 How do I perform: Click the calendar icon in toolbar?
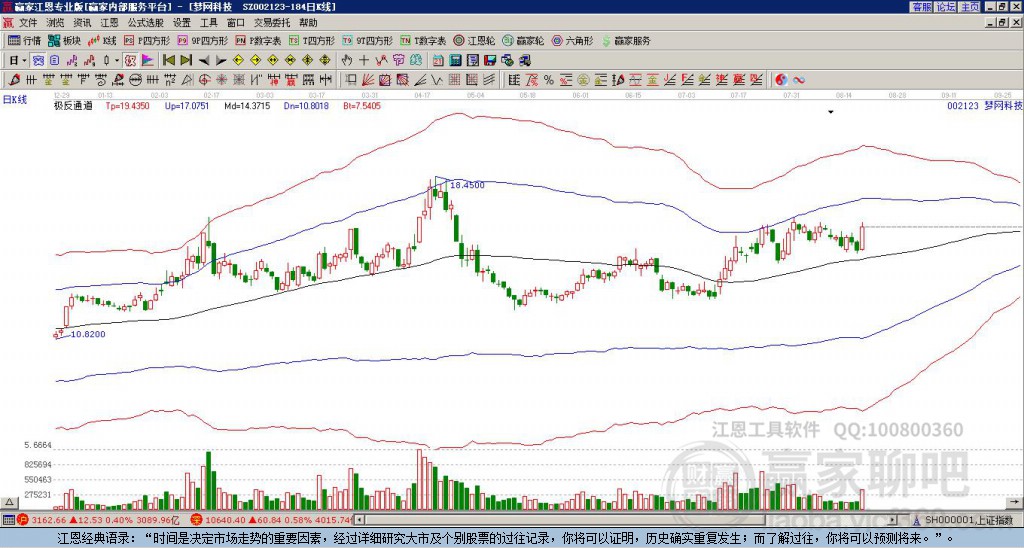(438, 60)
